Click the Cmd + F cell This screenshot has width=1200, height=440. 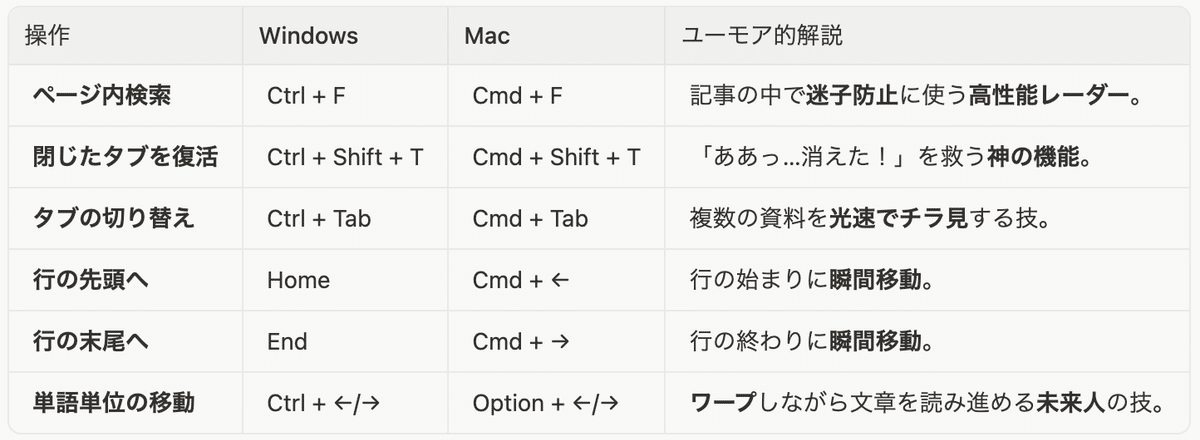point(517,96)
